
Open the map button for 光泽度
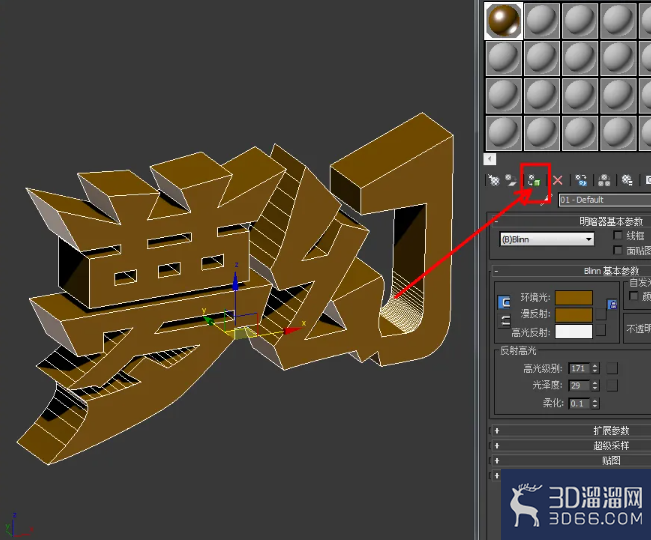[612, 386]
